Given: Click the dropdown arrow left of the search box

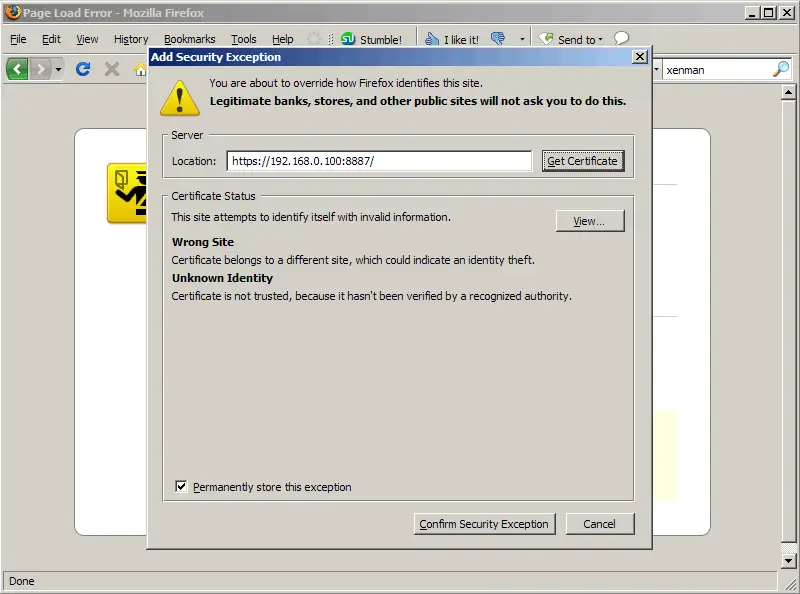Looking at the screenshot, I should (656, 69).
